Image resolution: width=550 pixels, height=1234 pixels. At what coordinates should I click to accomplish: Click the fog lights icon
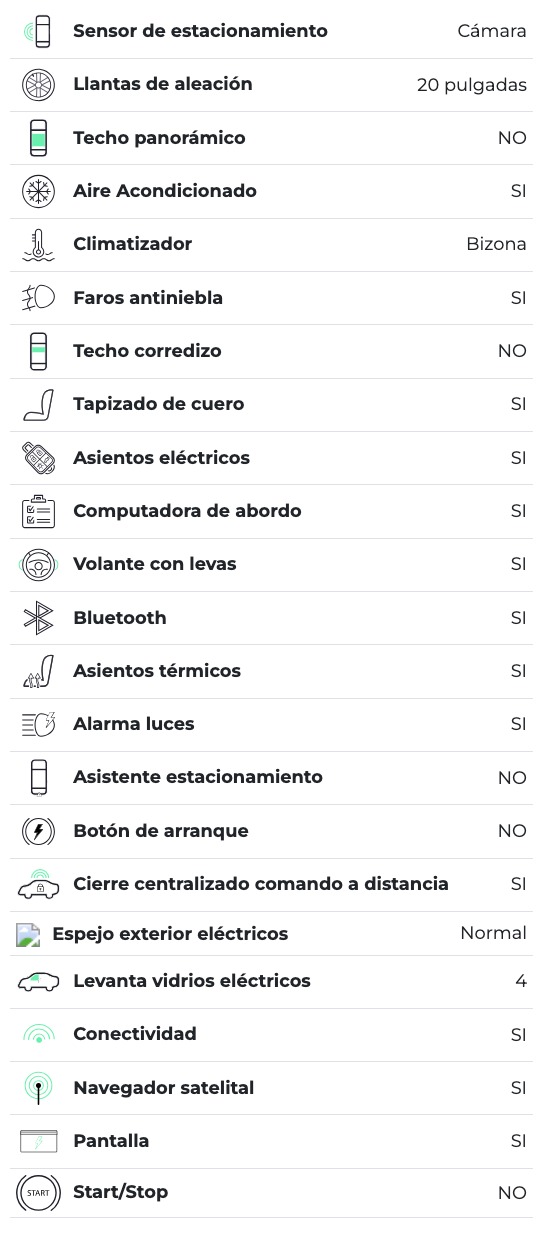click(x=38, y=298)
